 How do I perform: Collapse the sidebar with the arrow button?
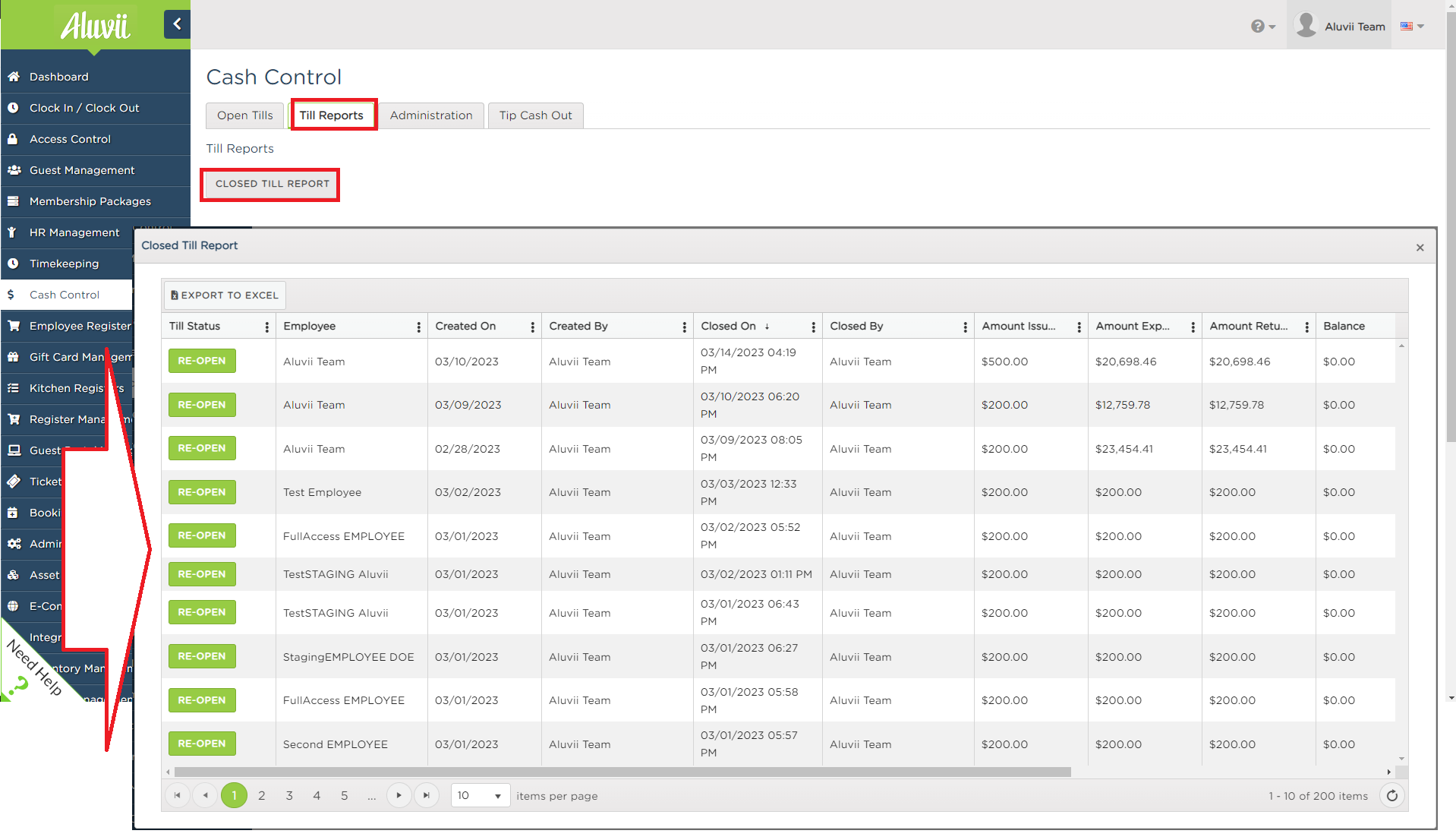coord(176,24)
